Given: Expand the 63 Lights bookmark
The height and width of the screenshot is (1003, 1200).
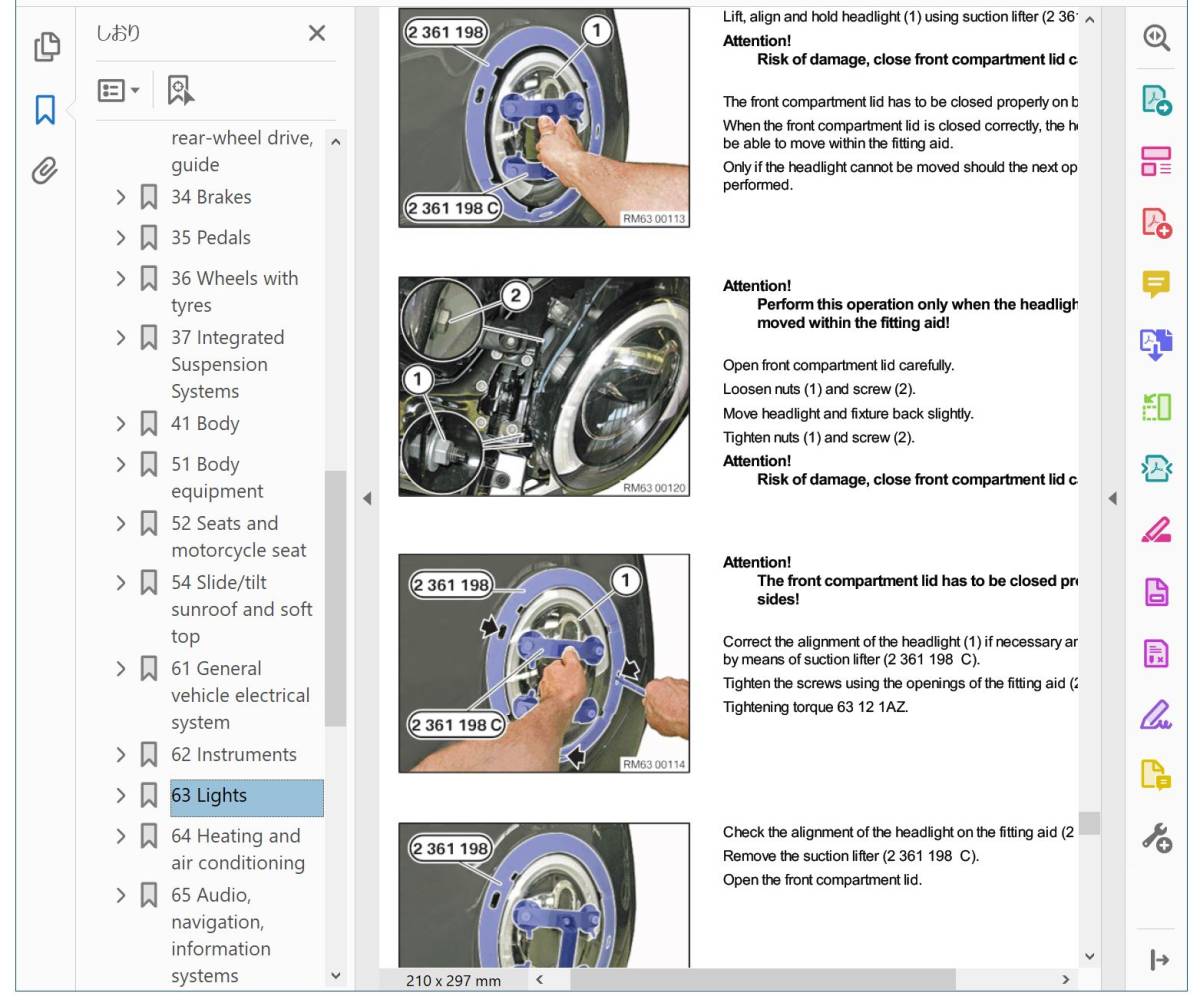Looking at the screenshot, I should tap(121, 796).
